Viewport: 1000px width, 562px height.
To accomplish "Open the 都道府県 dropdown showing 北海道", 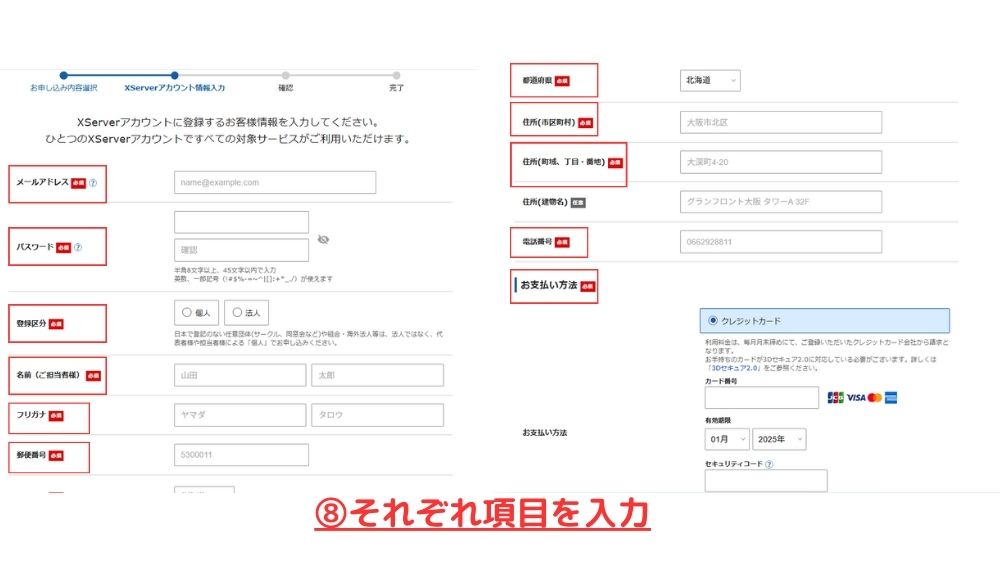I will (710, 80).
